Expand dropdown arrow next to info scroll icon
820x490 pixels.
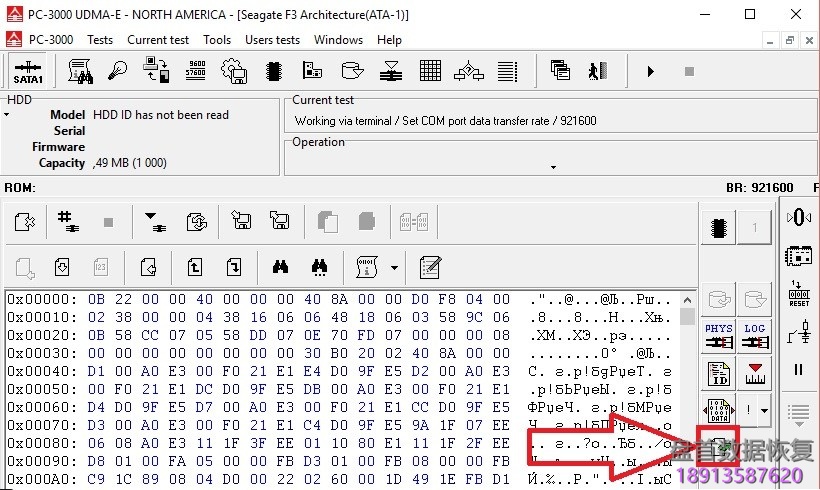pos(394,267)
